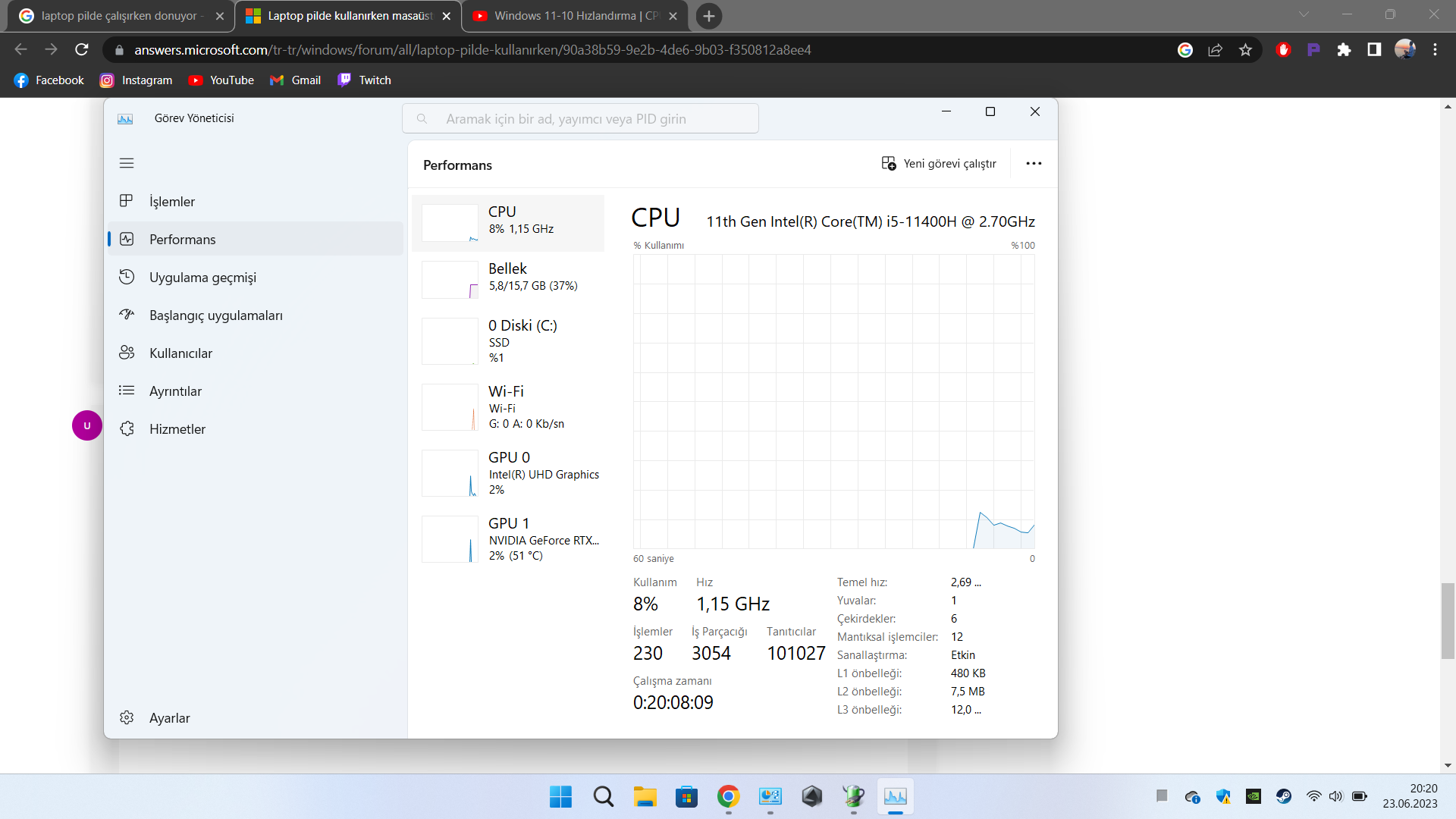Select Wi-Fi performance entry
Viewport: 1456px width, 819px height.
click(508, 407)
